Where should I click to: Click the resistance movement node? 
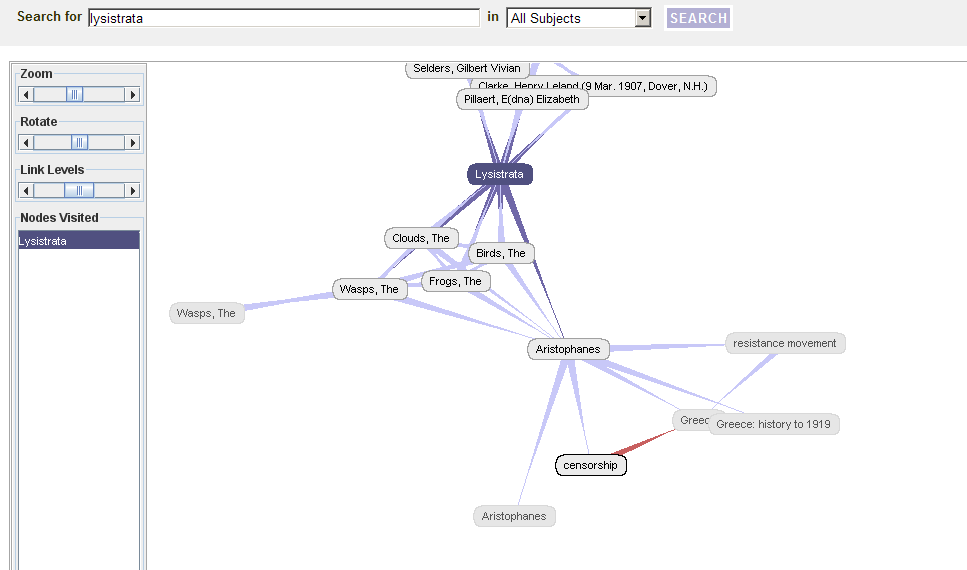pos(785,343)
